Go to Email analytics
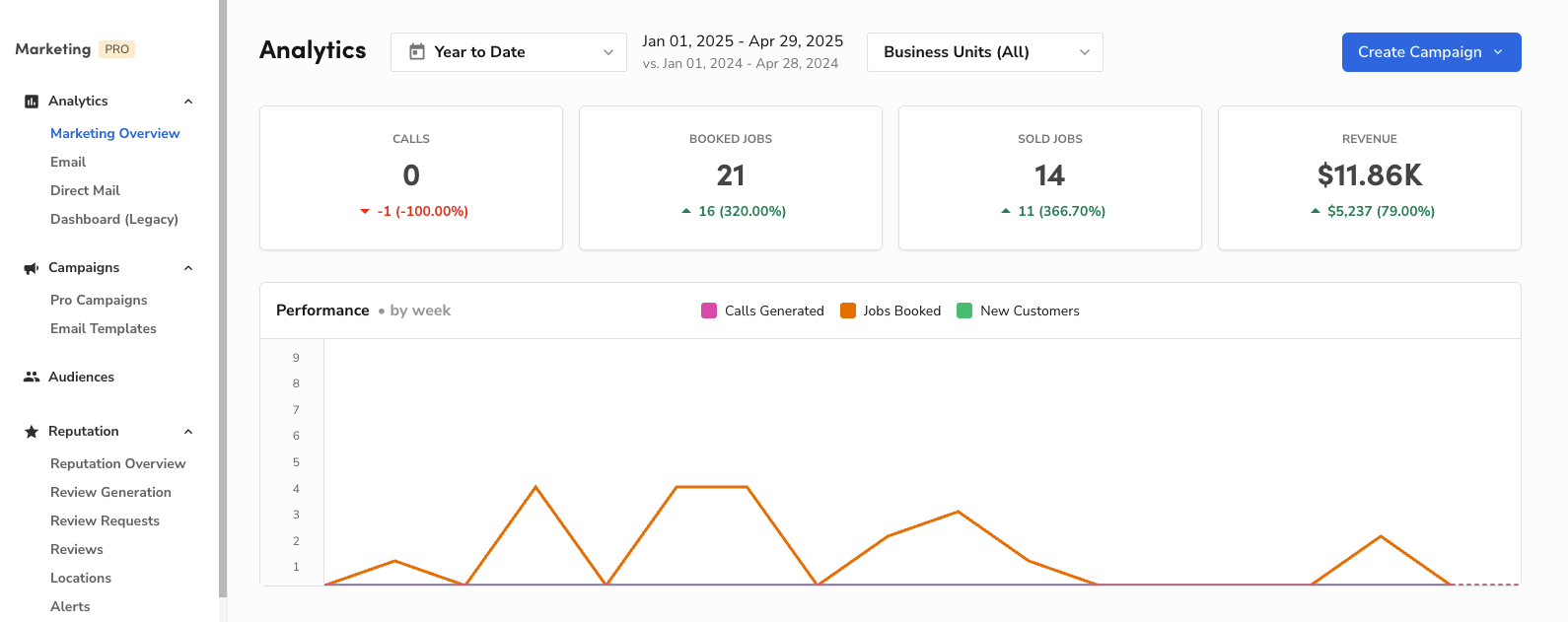1568x622 pixels. tap(68, 162)
